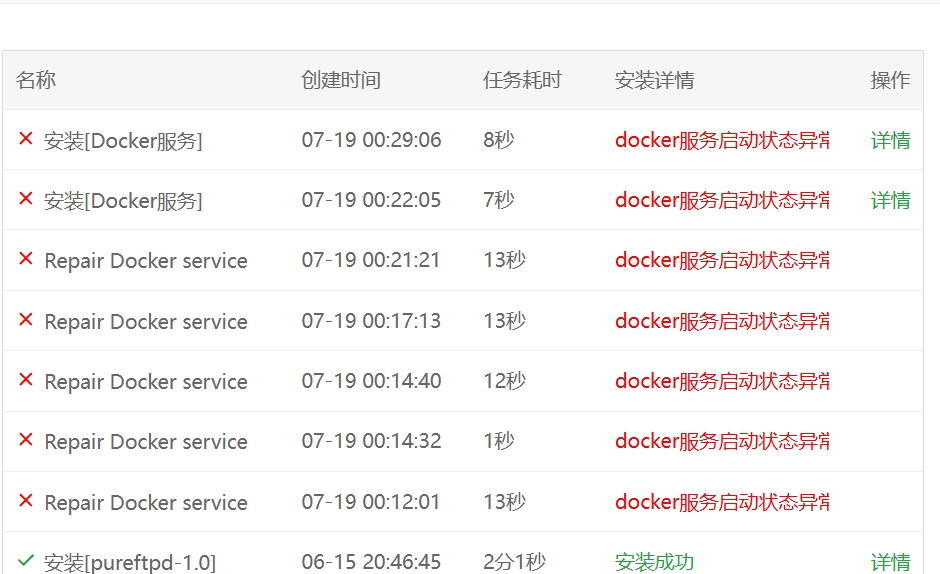Click the 任务耗时 column header
Image resolution: width=940 pixels, height=574 pixels.
click(522, 80)
